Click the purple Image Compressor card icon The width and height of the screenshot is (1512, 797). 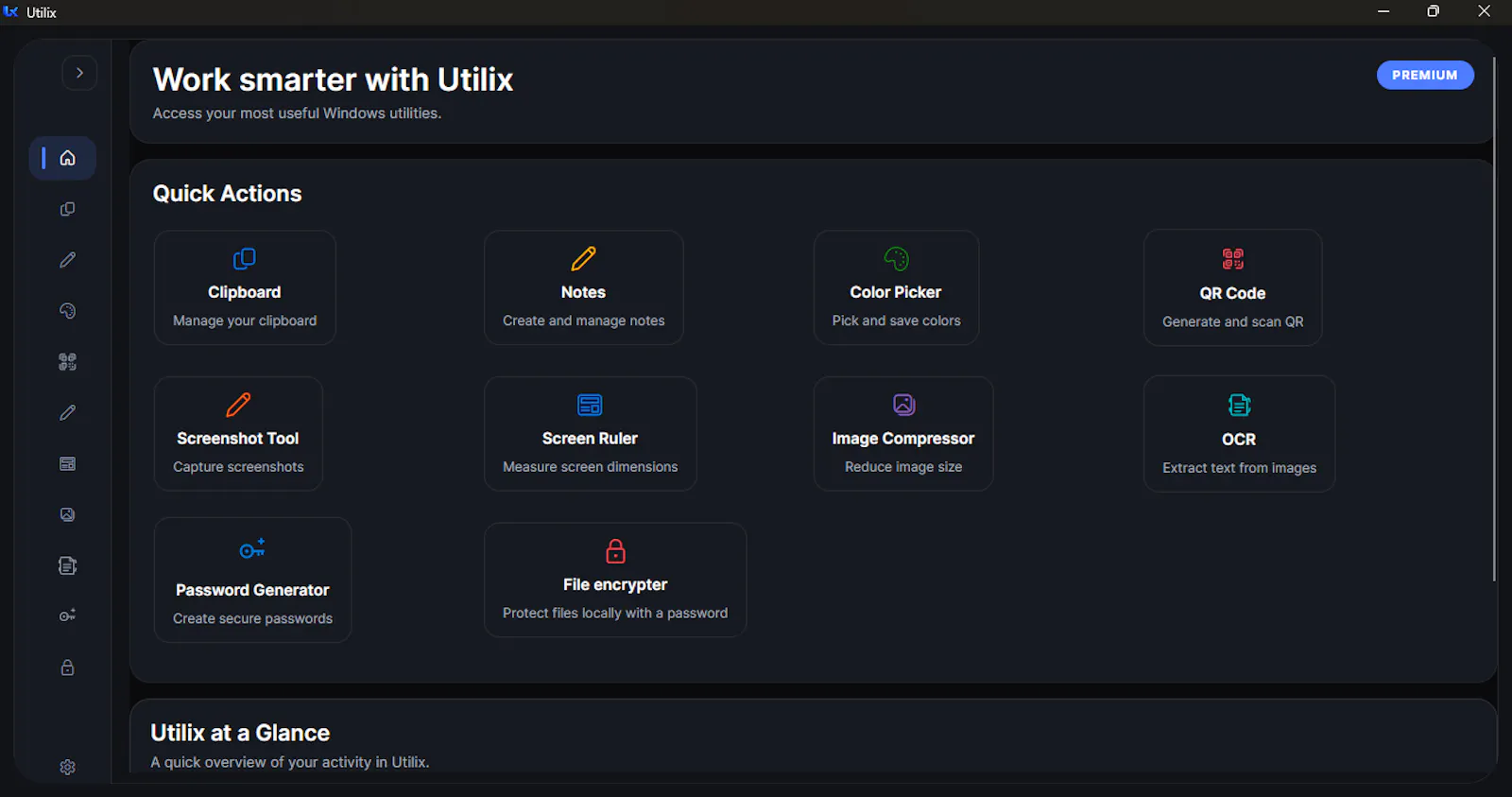[903, 405]
